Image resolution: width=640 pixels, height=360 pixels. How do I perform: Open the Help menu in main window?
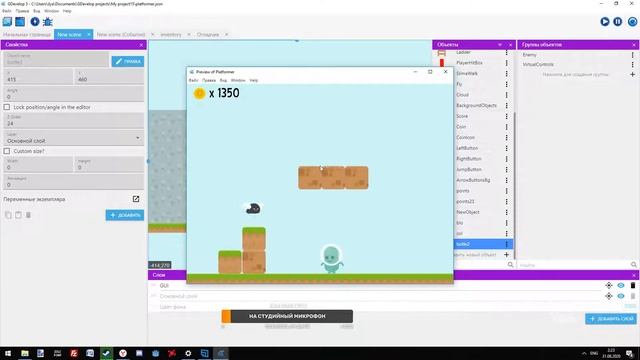[x=67, y=11]
